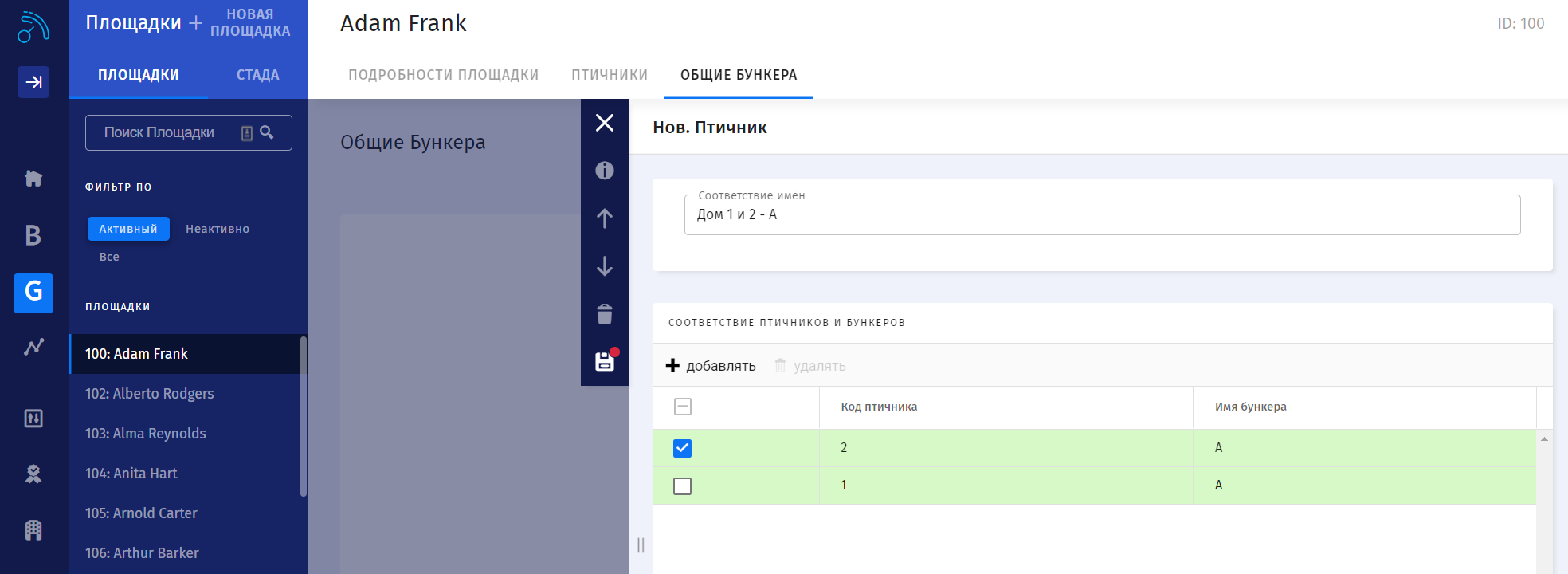Image resolution: width=1568 pixels, height=574 pixels.
Task: Open the ПТИЧНИКИ tab
Action: [x=610, y=75]
